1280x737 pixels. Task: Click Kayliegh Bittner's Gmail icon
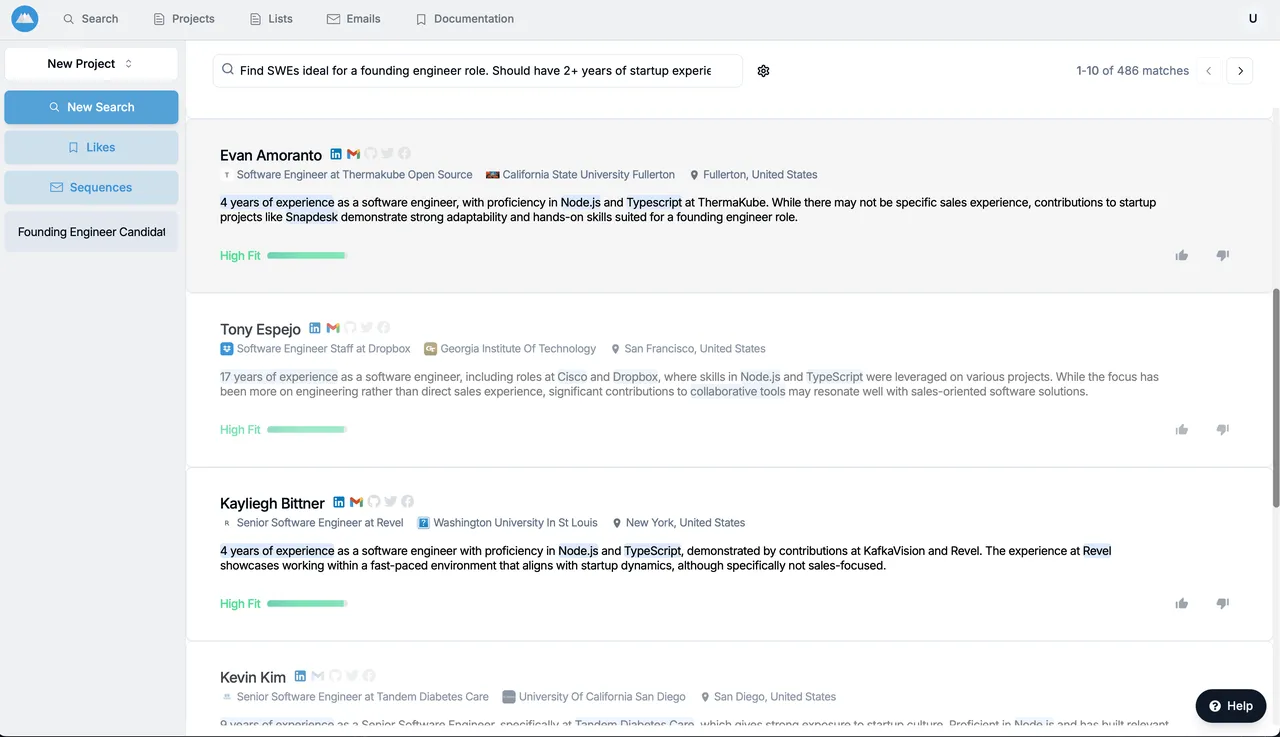click(357, 502)
